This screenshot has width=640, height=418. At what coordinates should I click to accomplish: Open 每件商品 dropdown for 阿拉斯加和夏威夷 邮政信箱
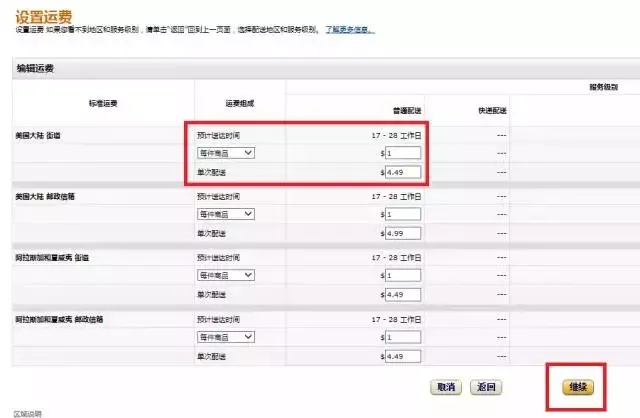226,337
